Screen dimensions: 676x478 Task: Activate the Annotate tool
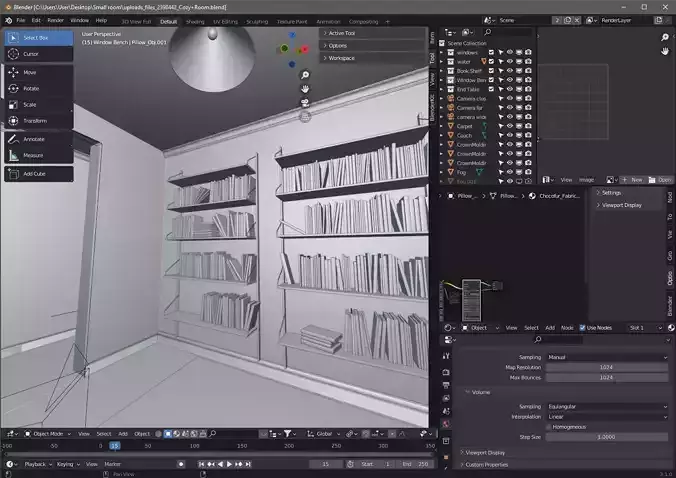39,139
